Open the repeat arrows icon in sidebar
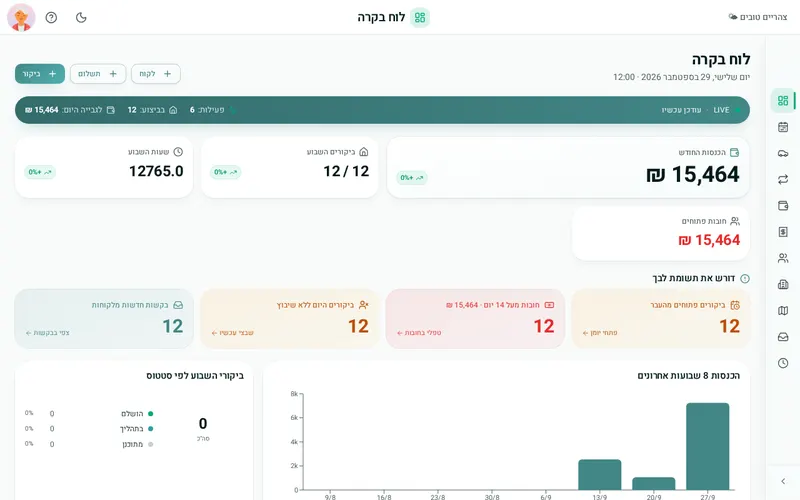Screen dimensions: 800x500 coord(783,180)
